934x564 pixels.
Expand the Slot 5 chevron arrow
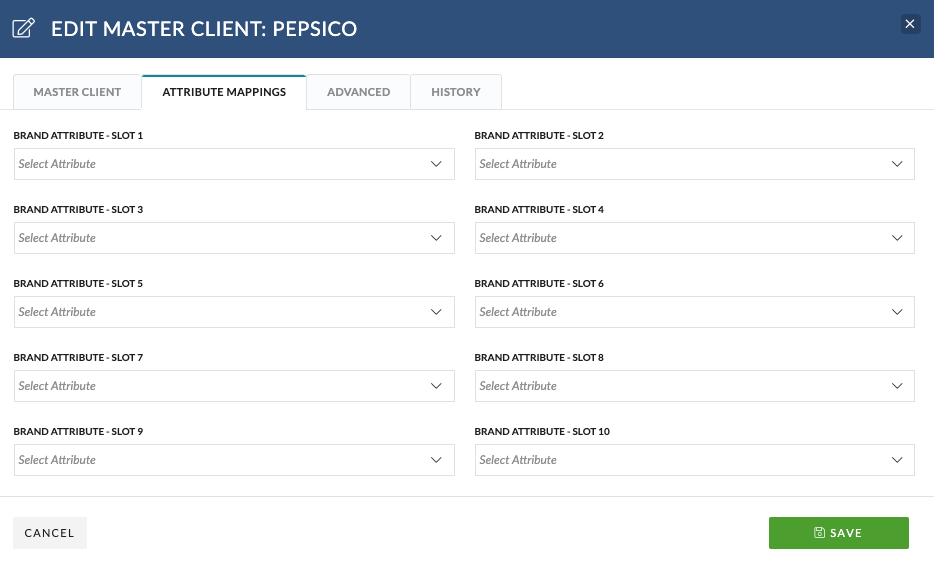[436, 312]
